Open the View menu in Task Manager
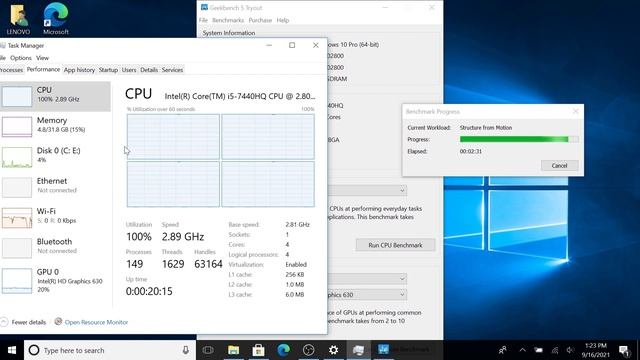Image resolution: width=640 pixels, height=360 pixels. click(x=42, y=58)
